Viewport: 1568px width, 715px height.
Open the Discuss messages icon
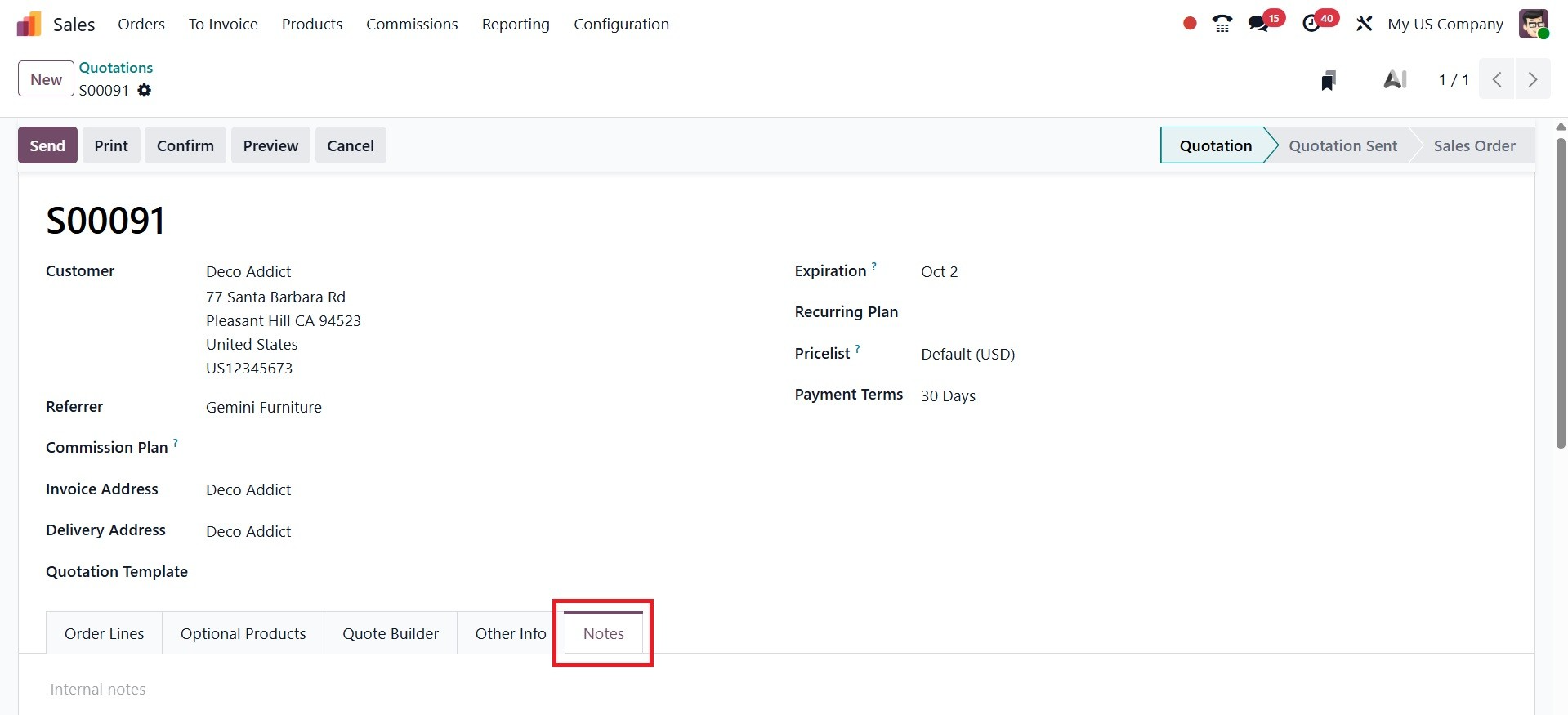tap(1258, 24)
